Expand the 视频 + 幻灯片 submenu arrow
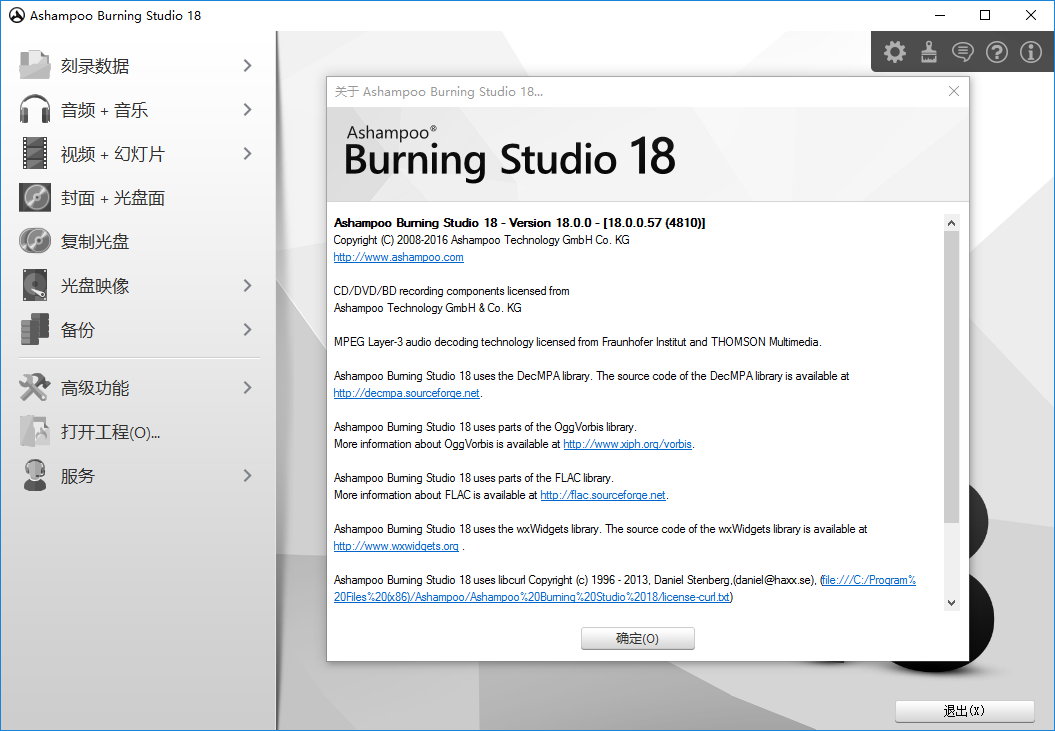Image resolution: width=1055 pixels, height=731 pixels. [248, 153]
